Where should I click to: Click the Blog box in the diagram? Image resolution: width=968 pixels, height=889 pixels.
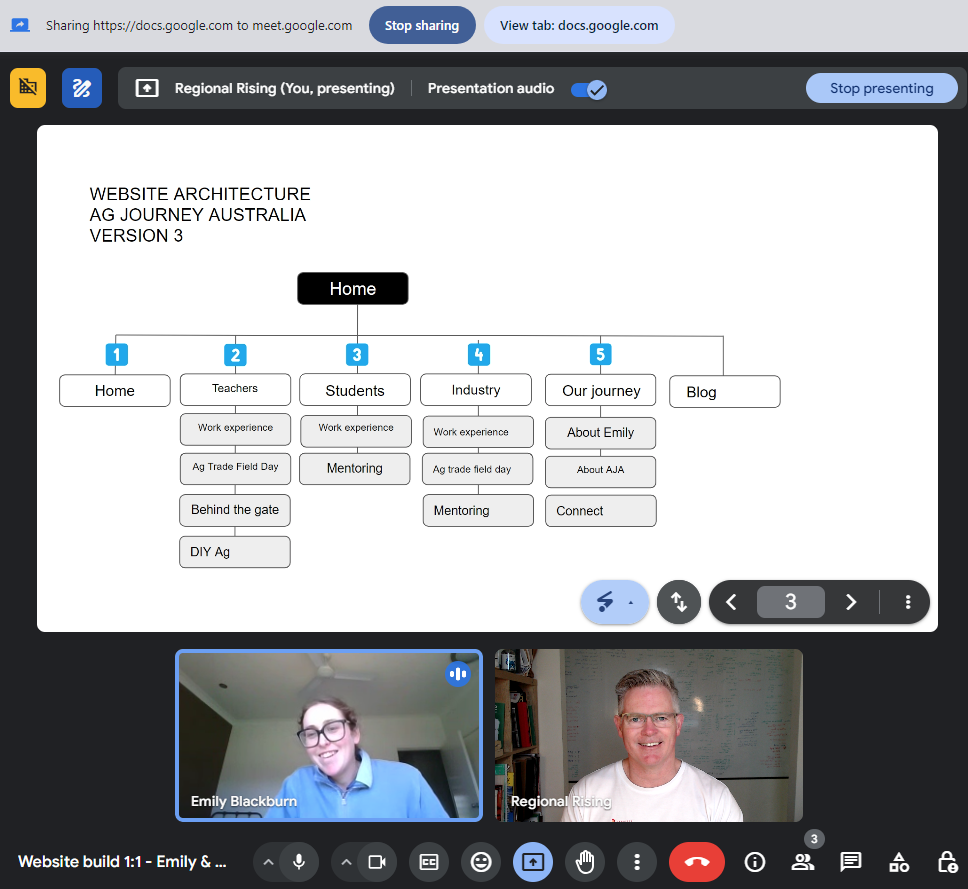click(x=725, y=391)
